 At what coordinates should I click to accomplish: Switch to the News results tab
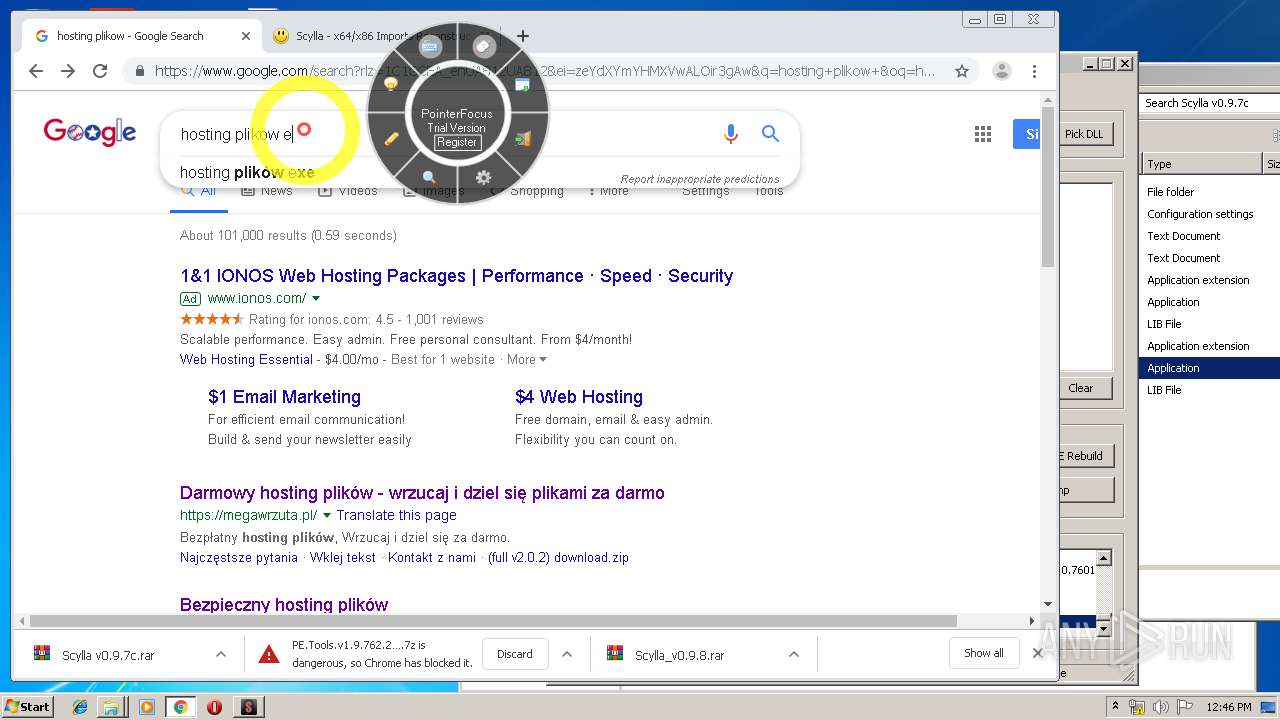[267, 191]
